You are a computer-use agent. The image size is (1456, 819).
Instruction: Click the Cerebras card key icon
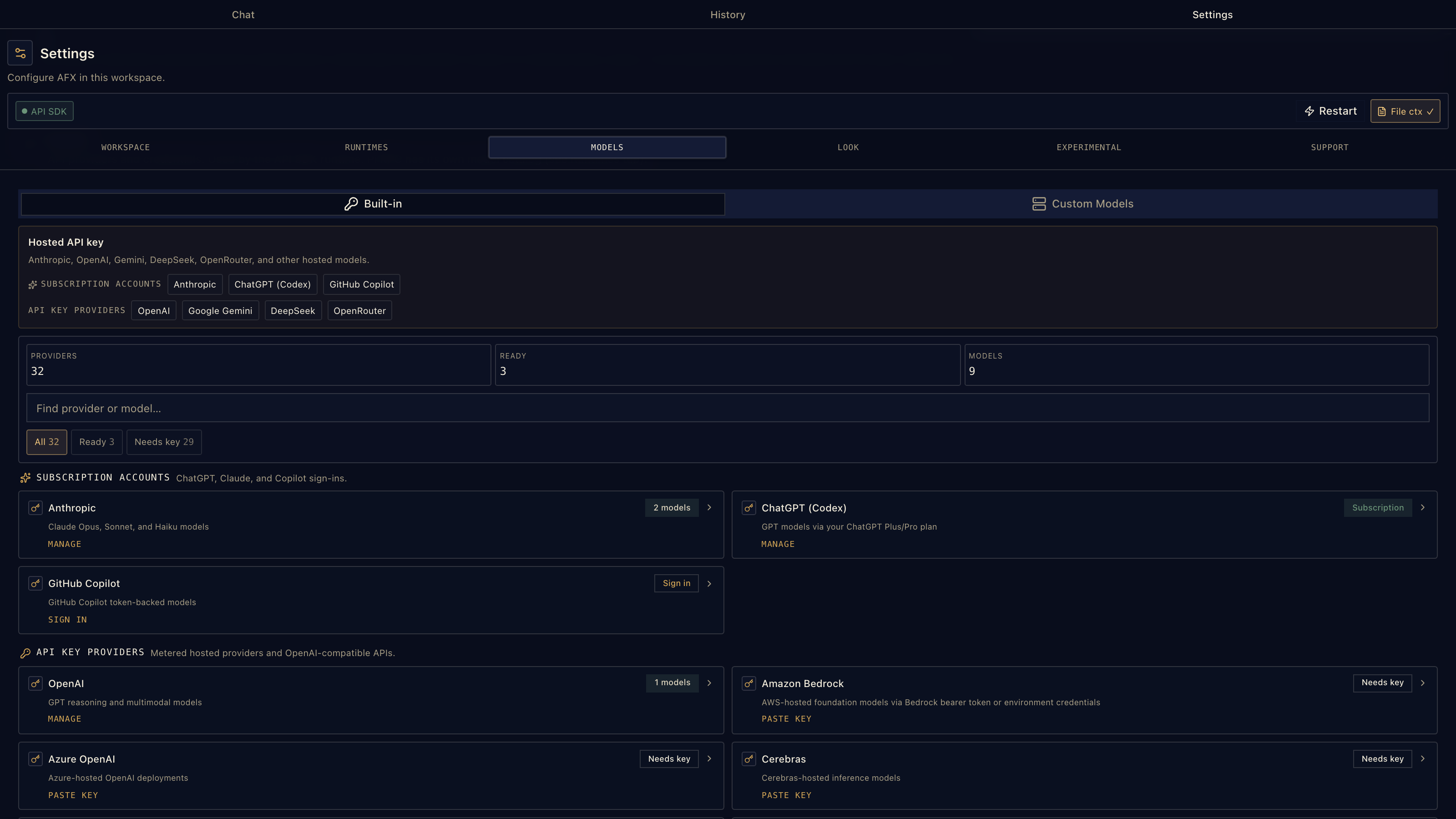[x=749, y=759]
